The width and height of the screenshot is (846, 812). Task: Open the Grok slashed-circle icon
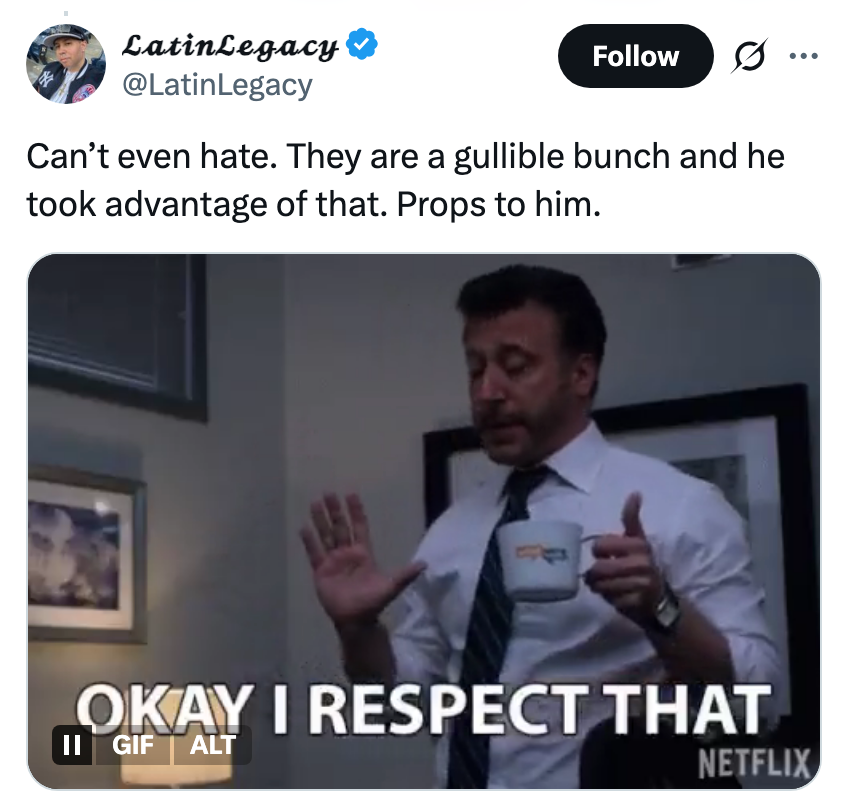pyautogui.click(x=749, y=56)
